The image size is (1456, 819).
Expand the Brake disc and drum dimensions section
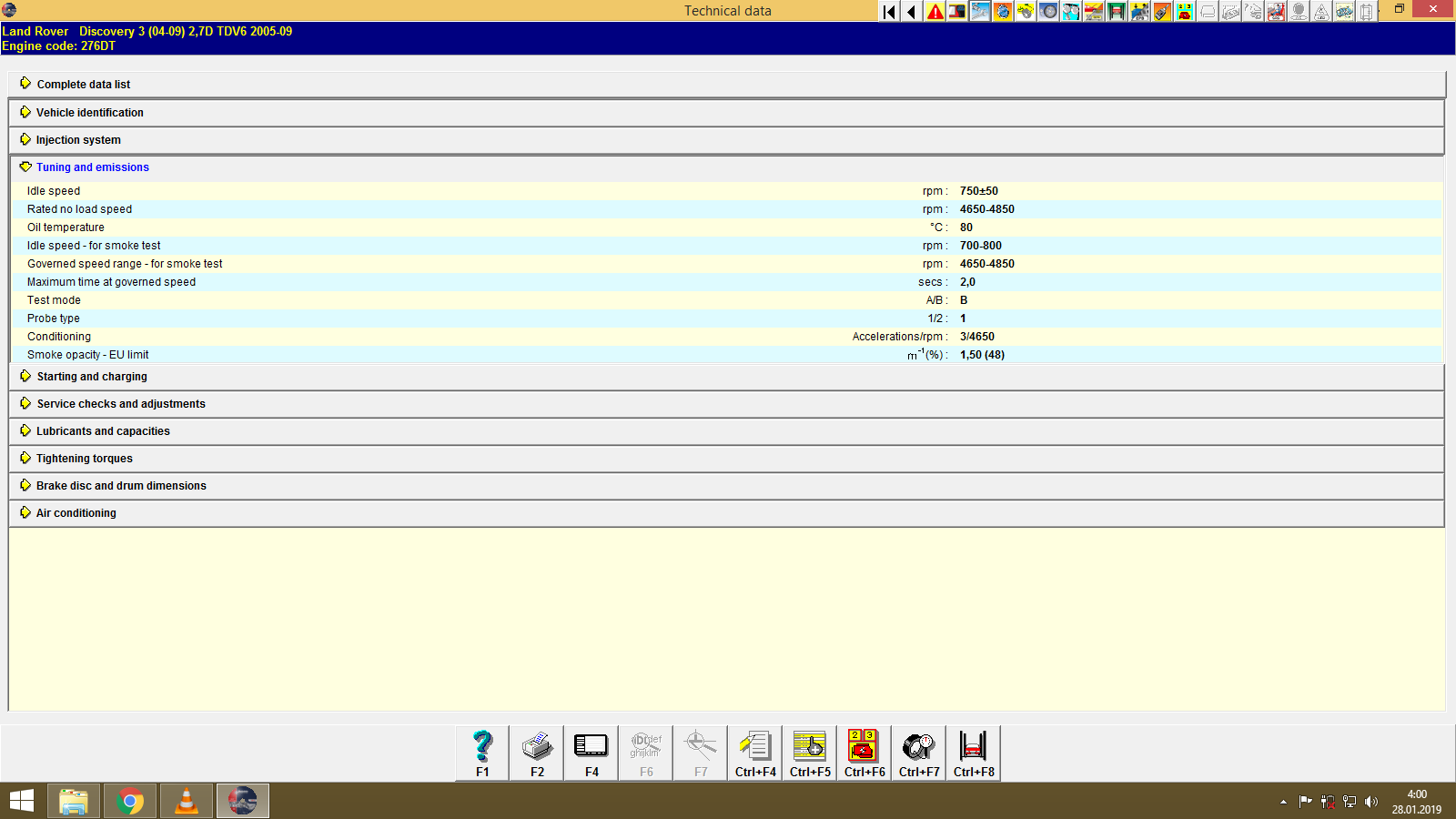pos(120,485)
